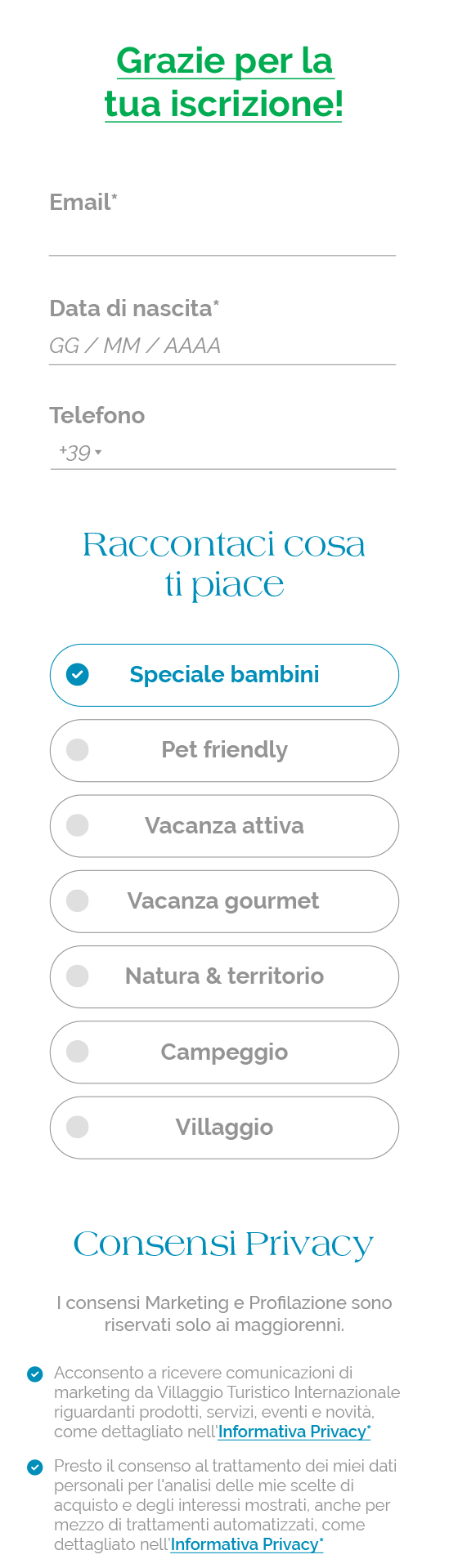
Task: Click the grey circle icon beside Vacanza gourmet
Action: (78, 900)
